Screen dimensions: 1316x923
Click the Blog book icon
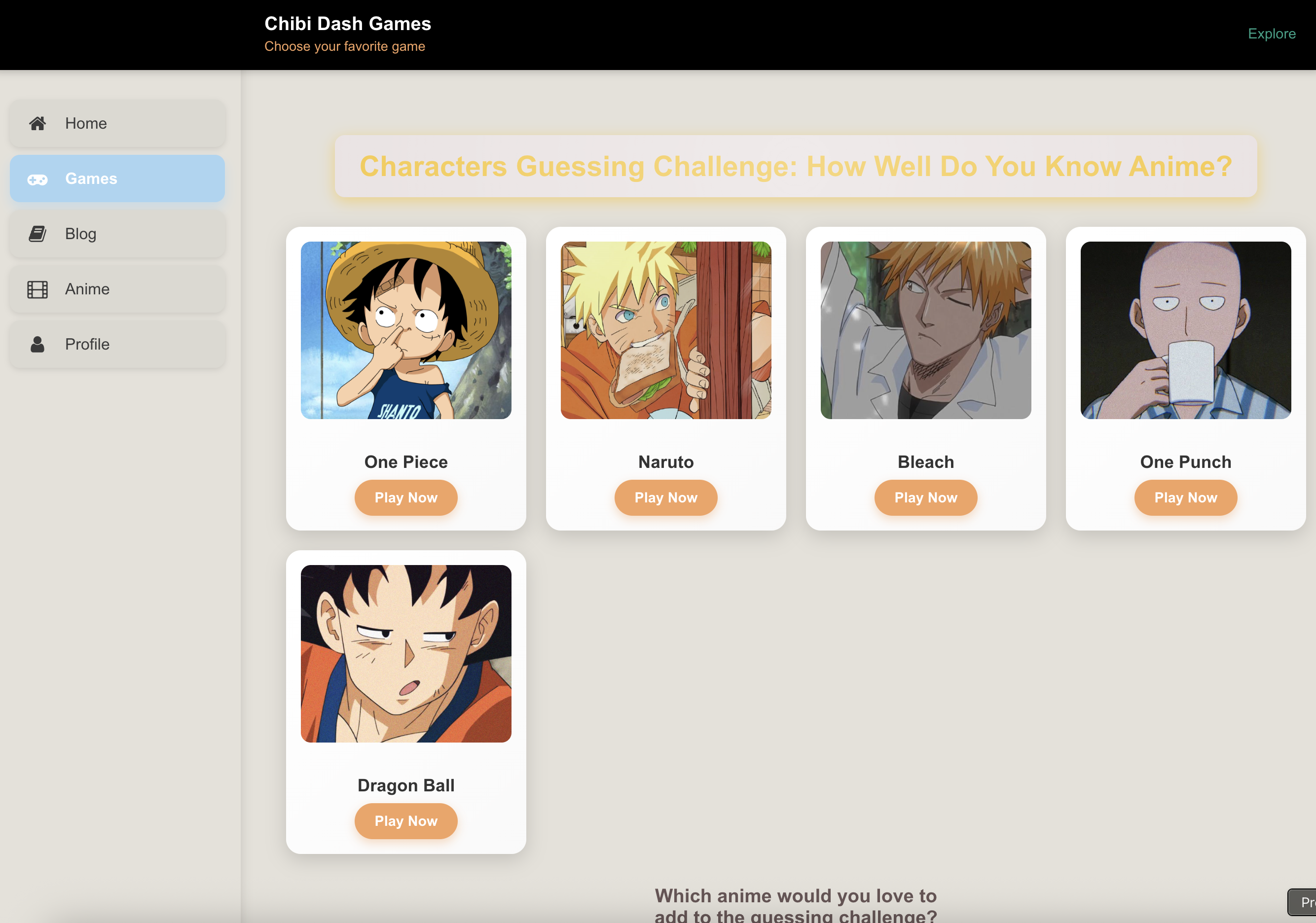click(x=38, y=234)
